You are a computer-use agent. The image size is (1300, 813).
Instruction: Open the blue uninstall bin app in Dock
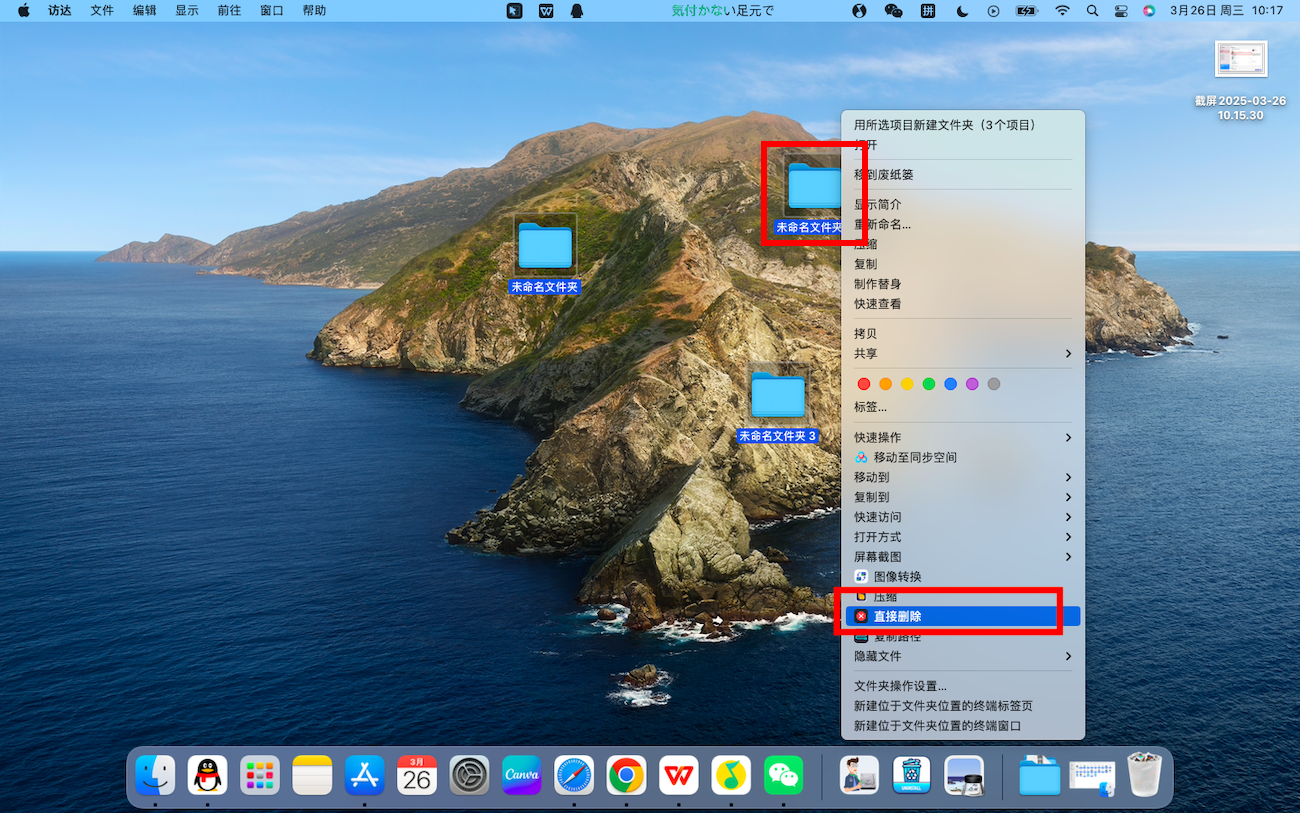click(912, 775)
